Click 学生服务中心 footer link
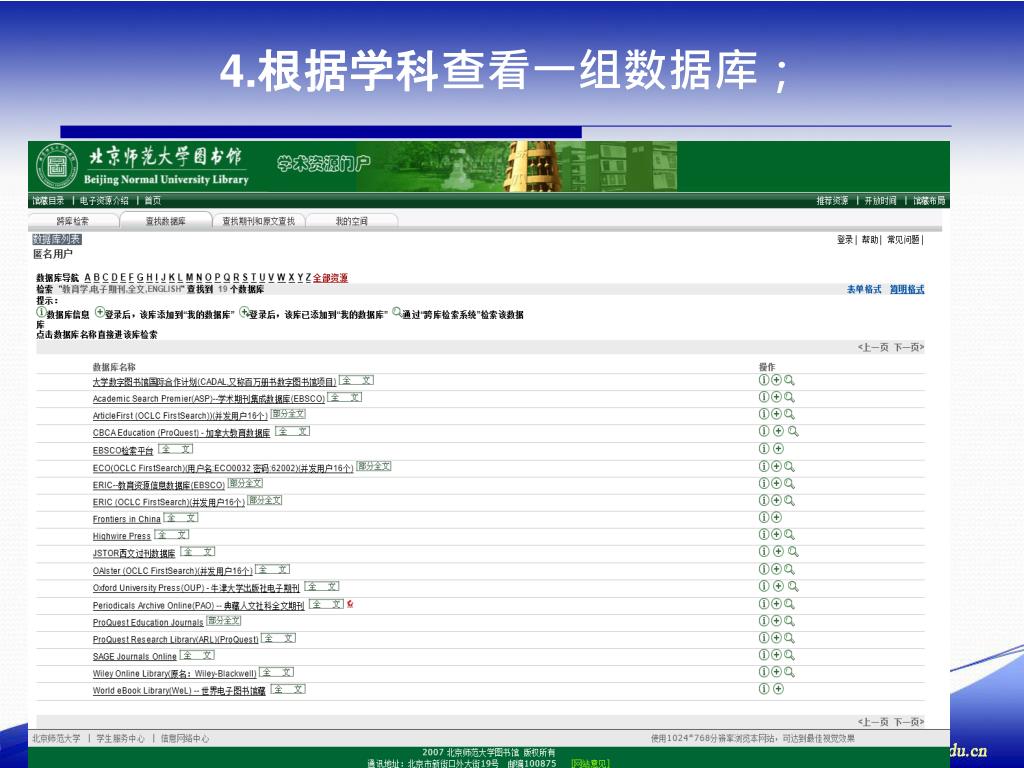Viewport: 1024px width, 768px height. [121, 738]
